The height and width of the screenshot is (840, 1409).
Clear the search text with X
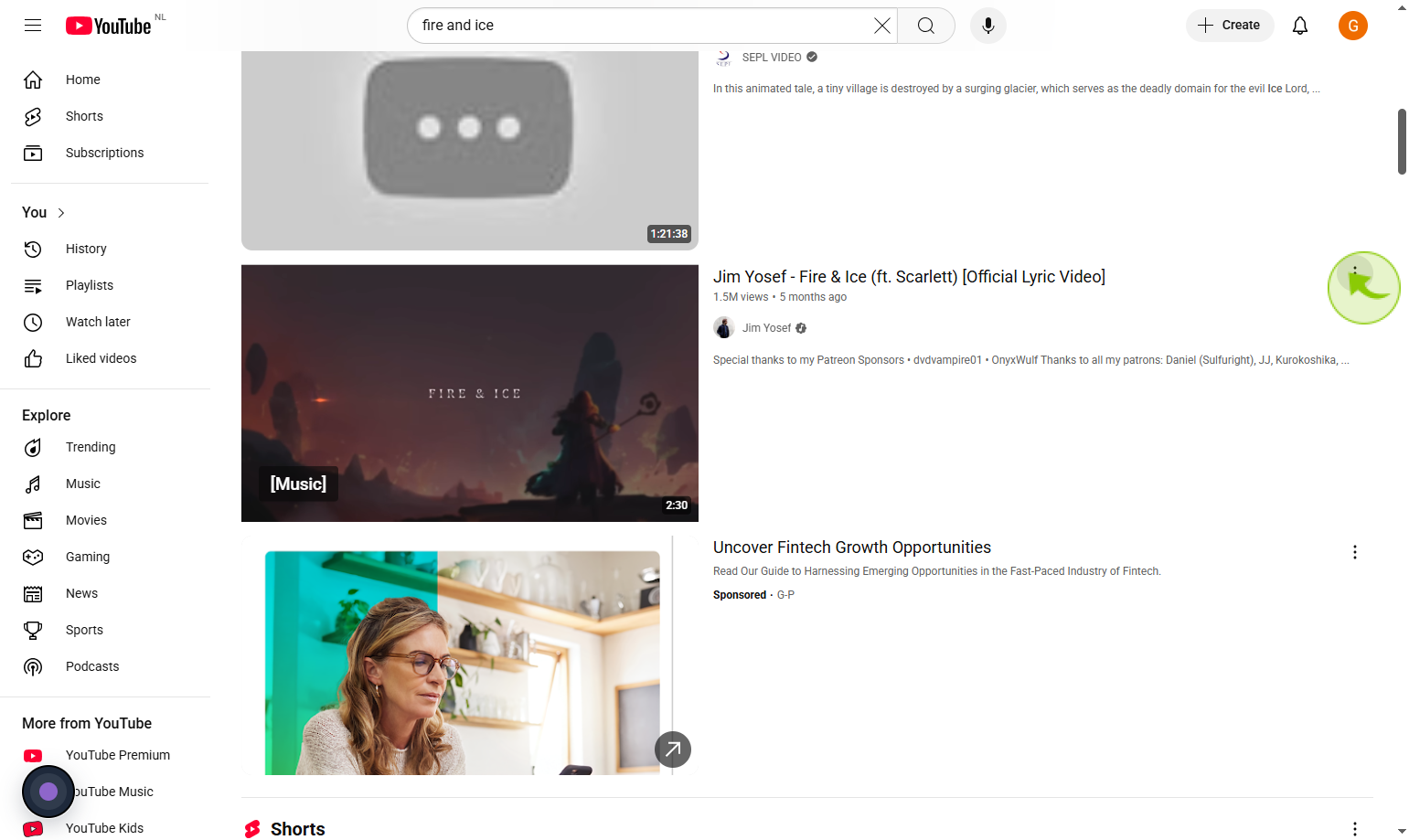pyautogui.click(x=881, y=26)
